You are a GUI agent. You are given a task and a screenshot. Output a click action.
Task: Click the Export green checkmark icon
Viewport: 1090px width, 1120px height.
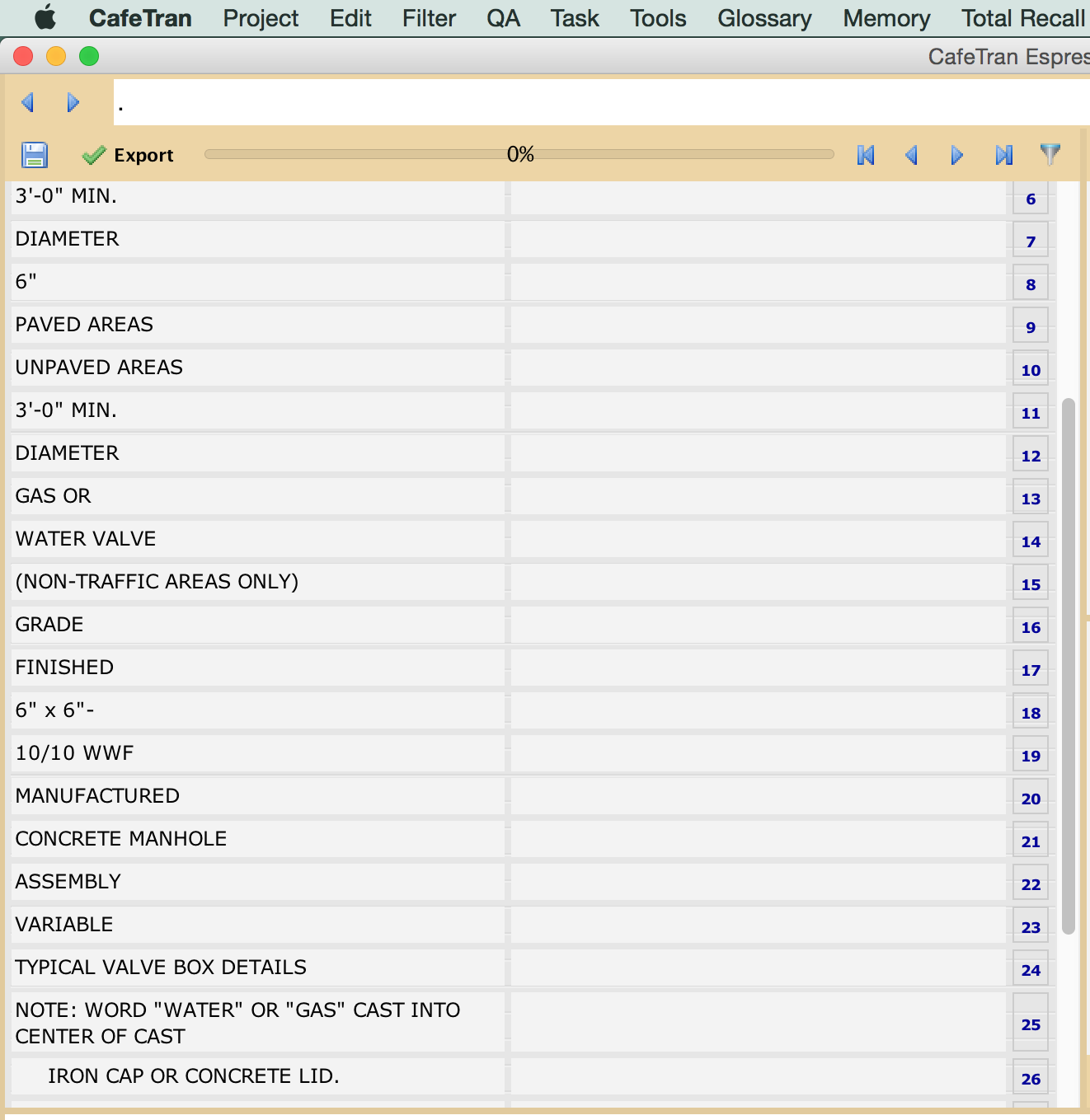coord(94,155)
